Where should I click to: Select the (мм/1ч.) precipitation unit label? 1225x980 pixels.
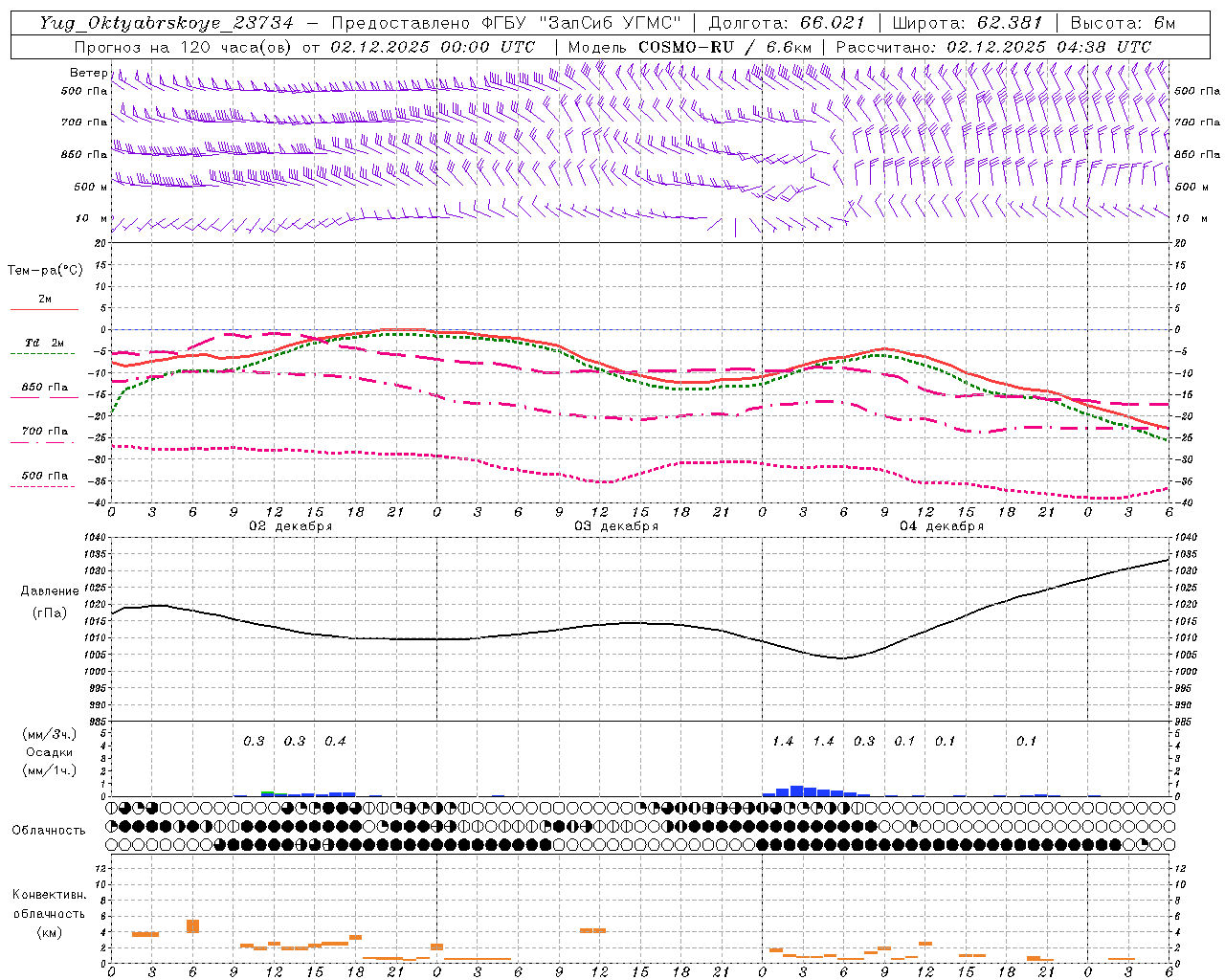[50, 770]
